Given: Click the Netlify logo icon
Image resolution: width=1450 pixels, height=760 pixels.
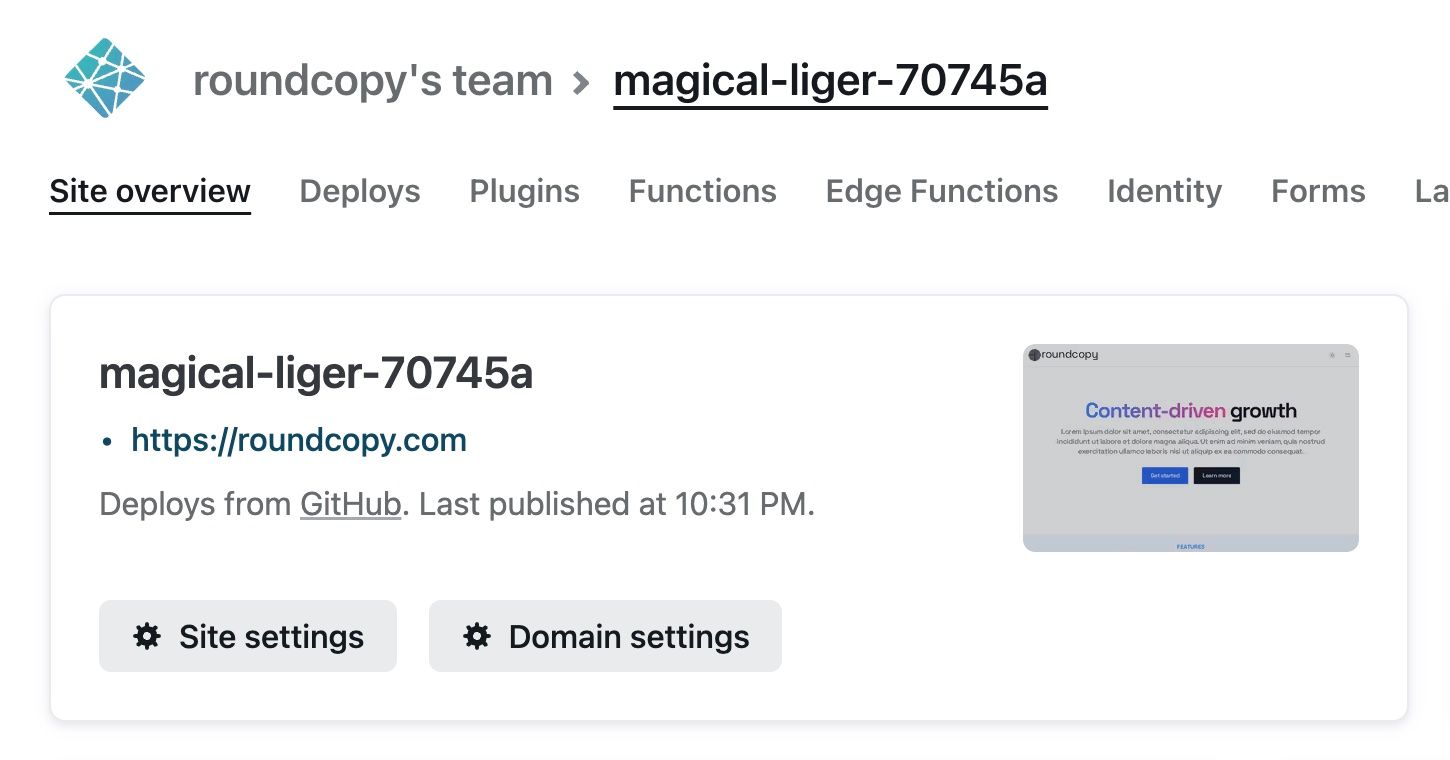Looking at the screenshot, I should tap(105, 78).
